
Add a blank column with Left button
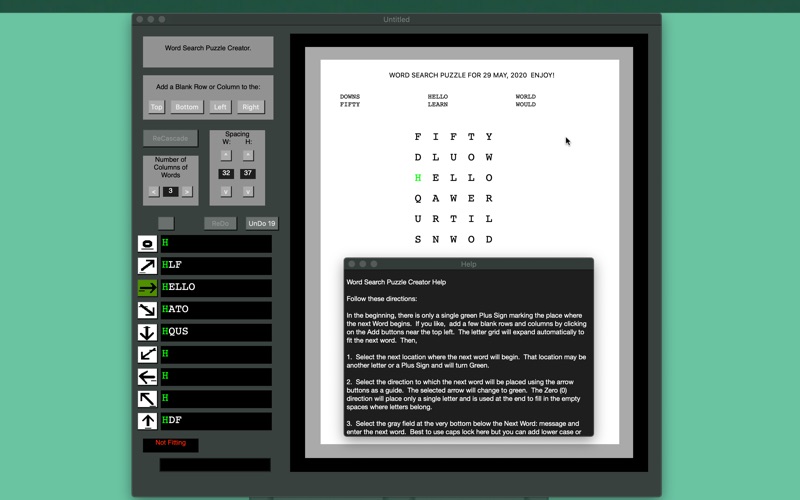[220, 107]
